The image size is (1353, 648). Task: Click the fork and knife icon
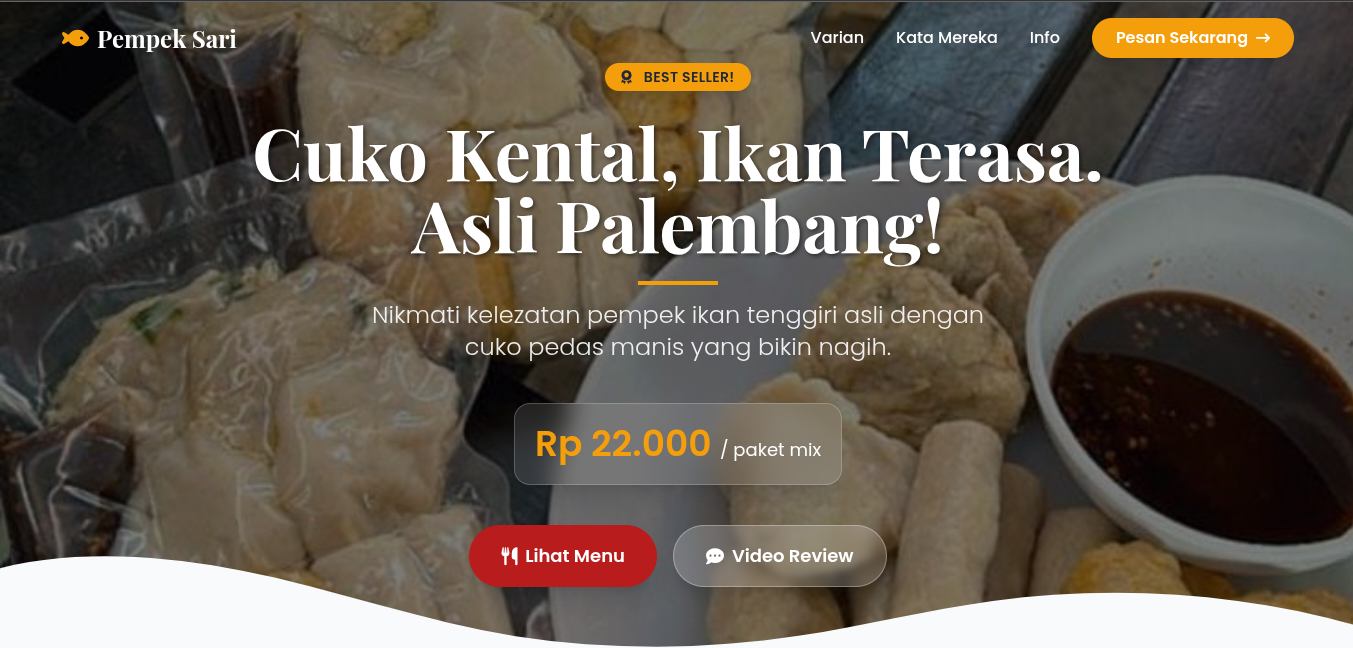[x=510, y=556]
